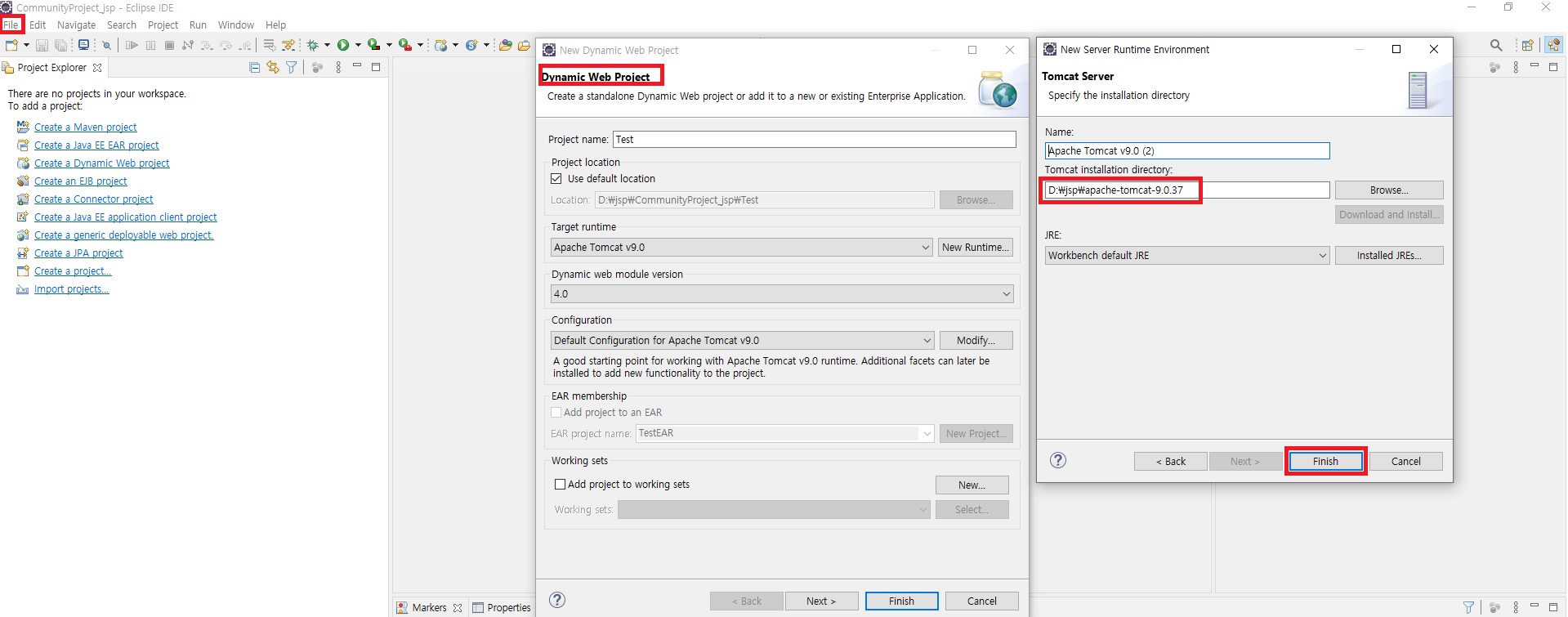Click the help icon in New Server Runtime Environment
The image size is (1568, 617).
pos(1058,460)
